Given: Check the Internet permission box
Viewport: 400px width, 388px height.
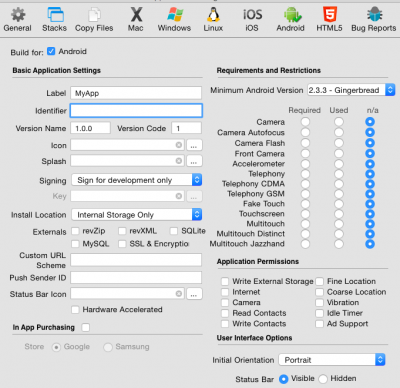Looking at the screenshot, I should [x=225, y=292].
